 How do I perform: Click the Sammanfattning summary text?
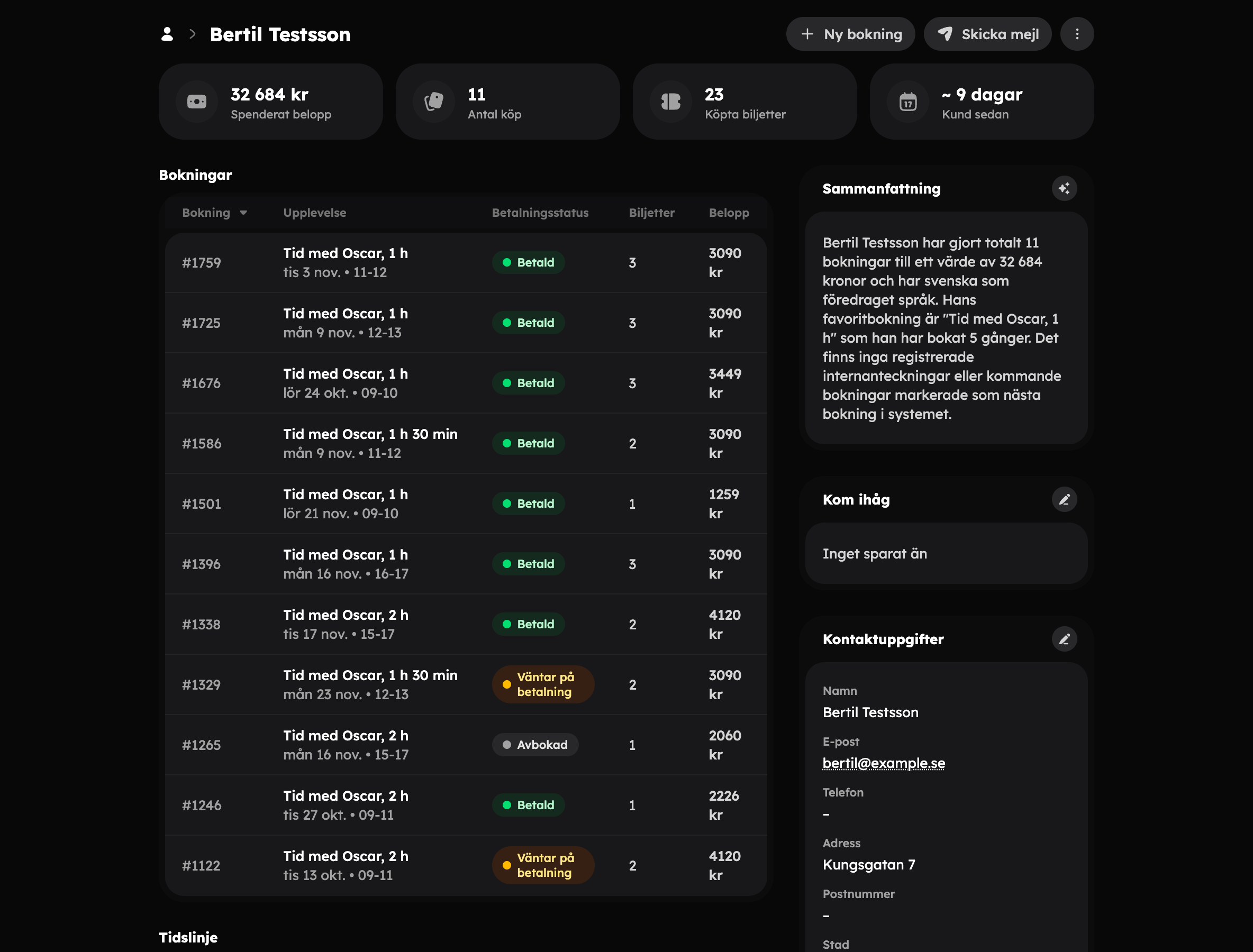point(942,328)
